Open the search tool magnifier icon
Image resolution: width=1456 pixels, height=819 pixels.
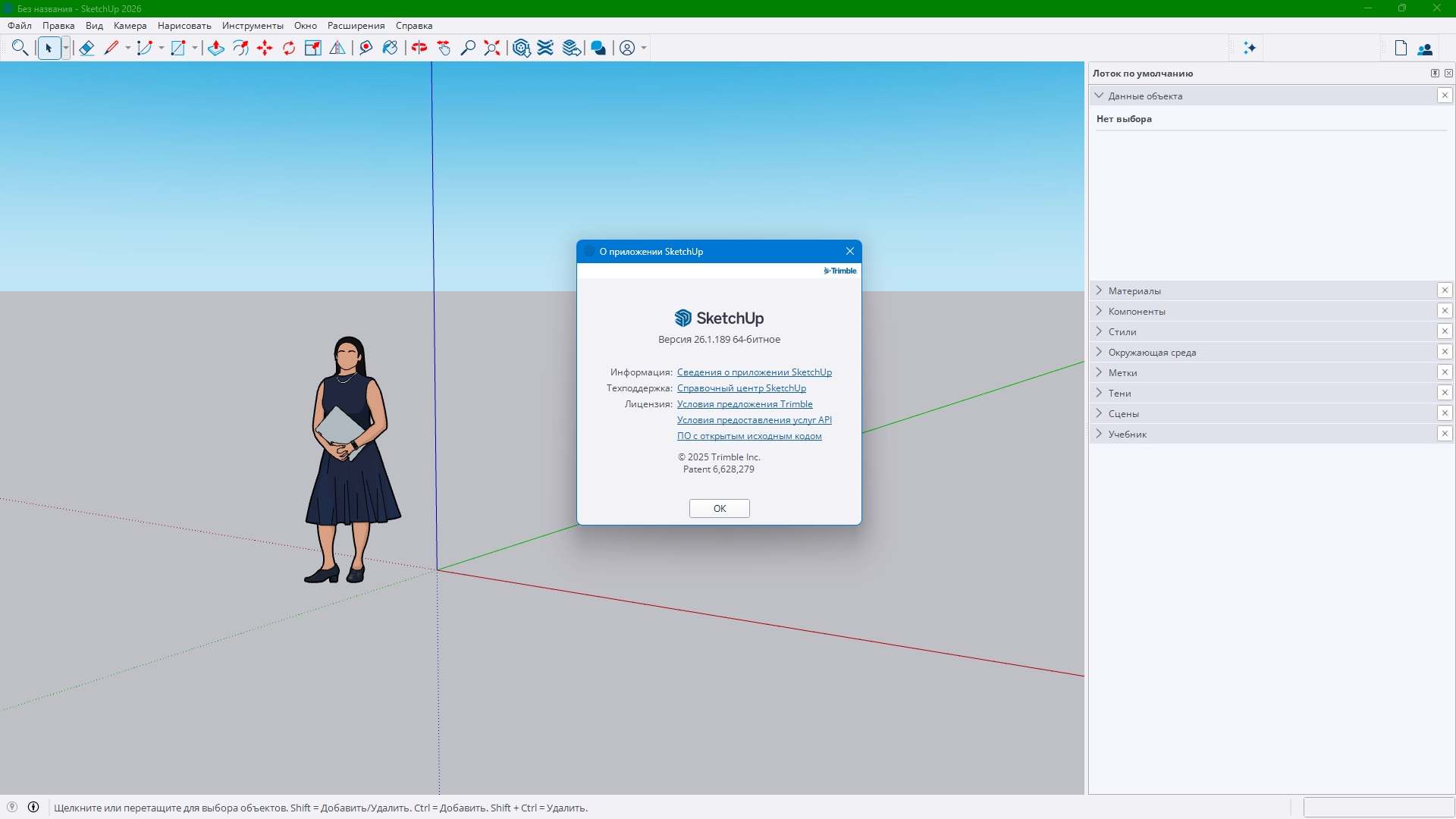point(20,49)
